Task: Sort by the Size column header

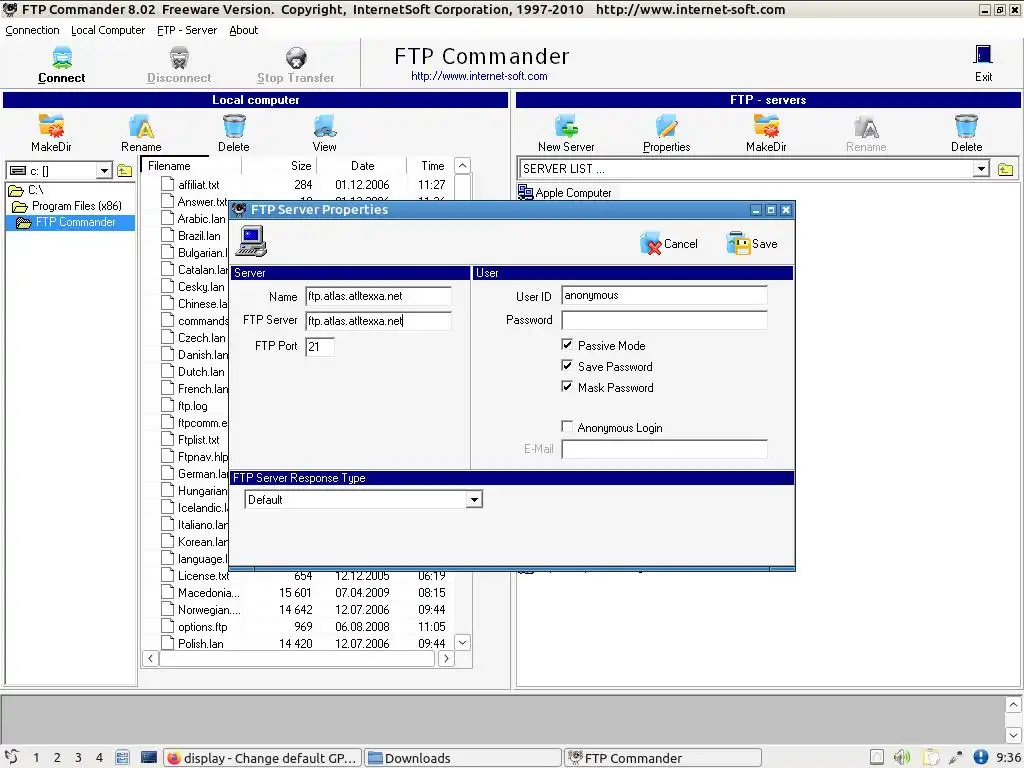Action: (x=280, y=166)
